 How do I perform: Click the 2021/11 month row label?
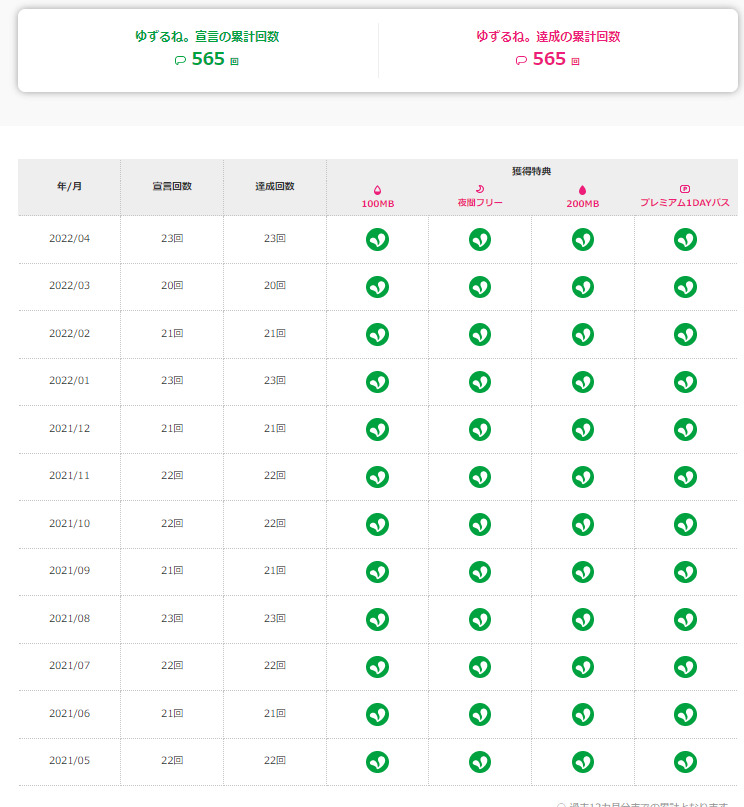tap(69, 476)
